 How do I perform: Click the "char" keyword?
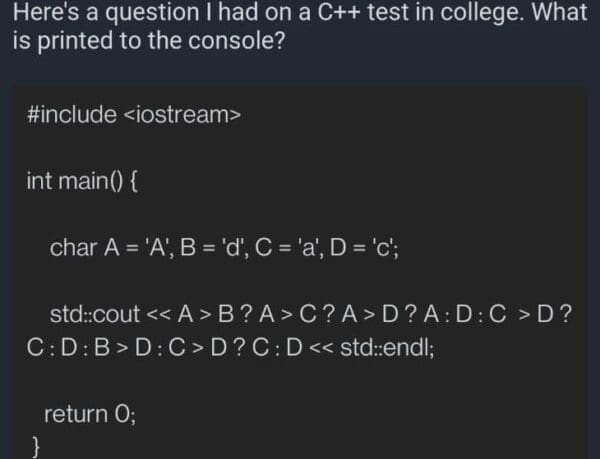(73, 247)
